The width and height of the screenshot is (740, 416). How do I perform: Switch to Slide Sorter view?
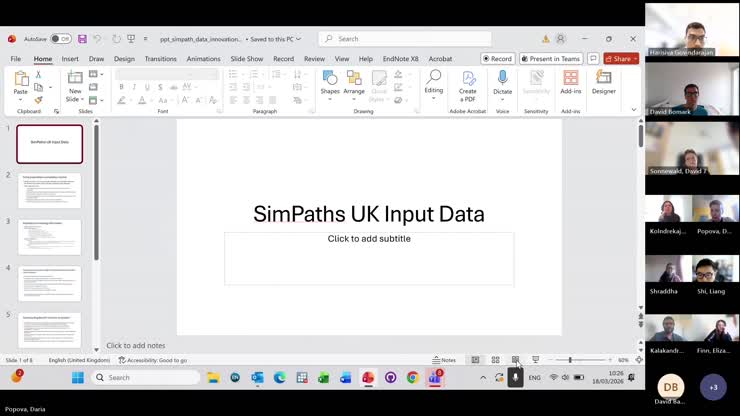(x=496, y=360)
